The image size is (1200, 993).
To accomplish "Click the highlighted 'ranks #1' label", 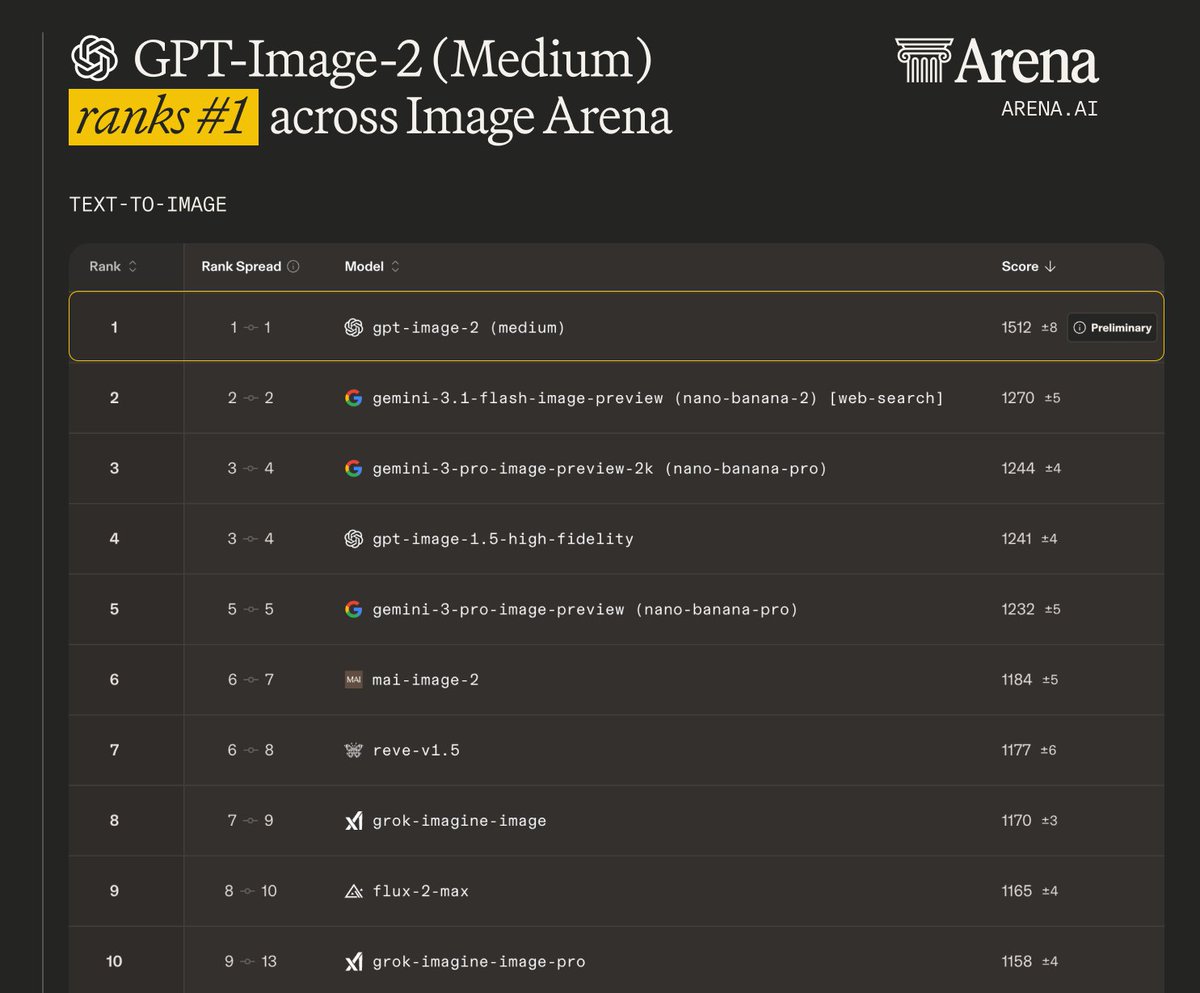I will [x=163, y=118].
